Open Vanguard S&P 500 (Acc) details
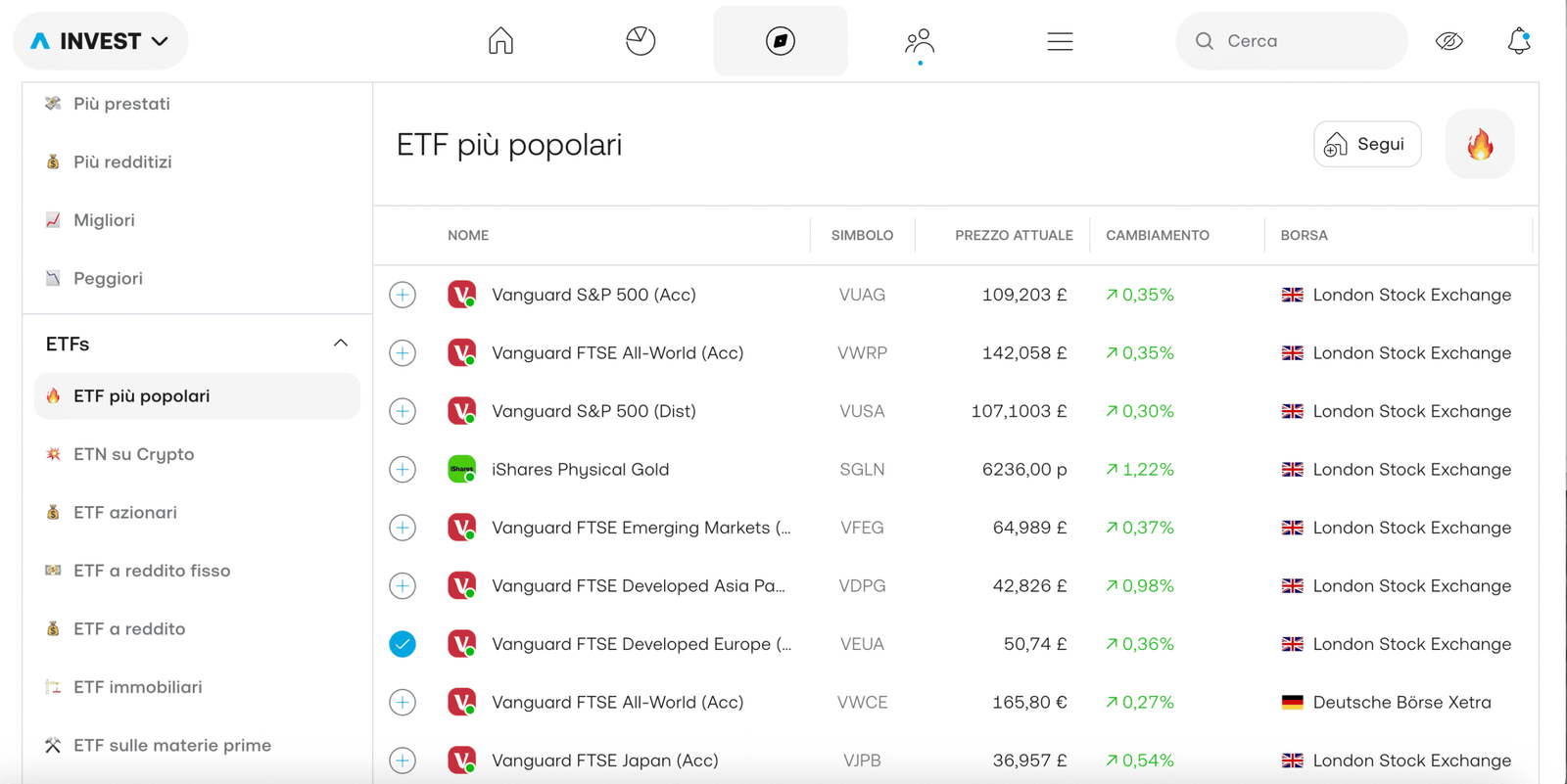The height and width of the screenshot is (784, 1567). point(594,295)
